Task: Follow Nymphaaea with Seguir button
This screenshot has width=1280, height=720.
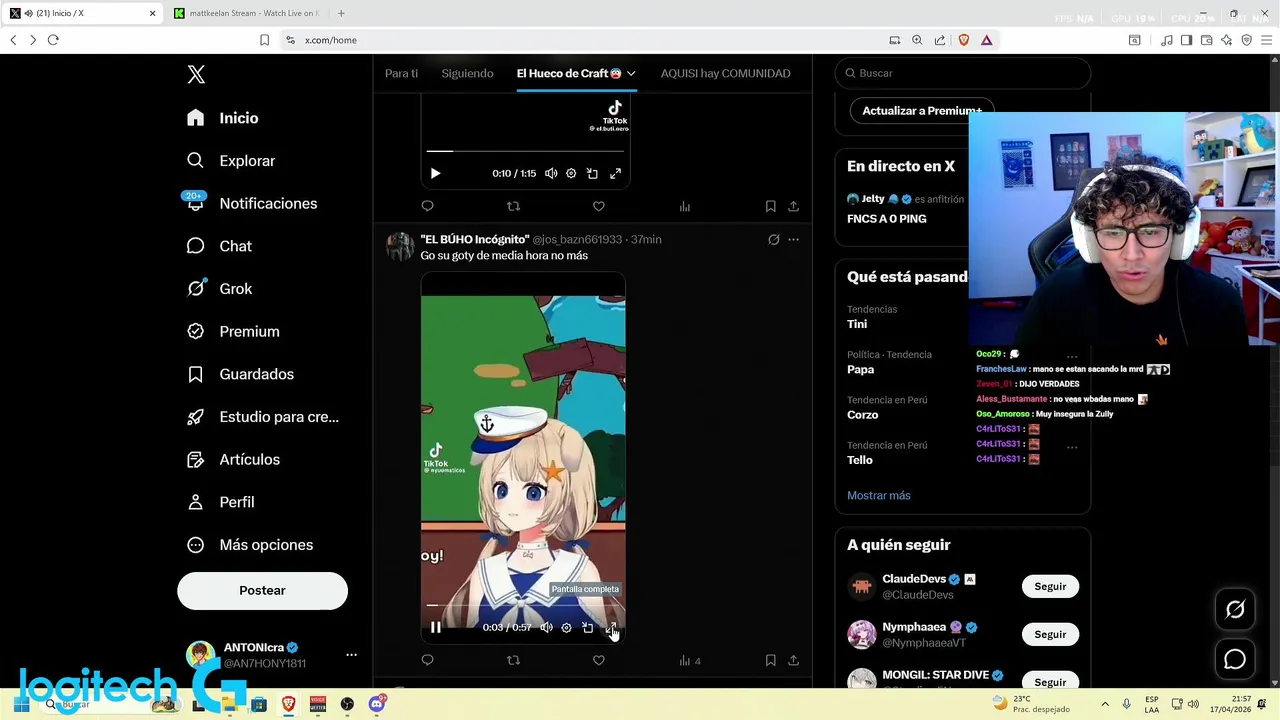Action: coord(1050,635)
